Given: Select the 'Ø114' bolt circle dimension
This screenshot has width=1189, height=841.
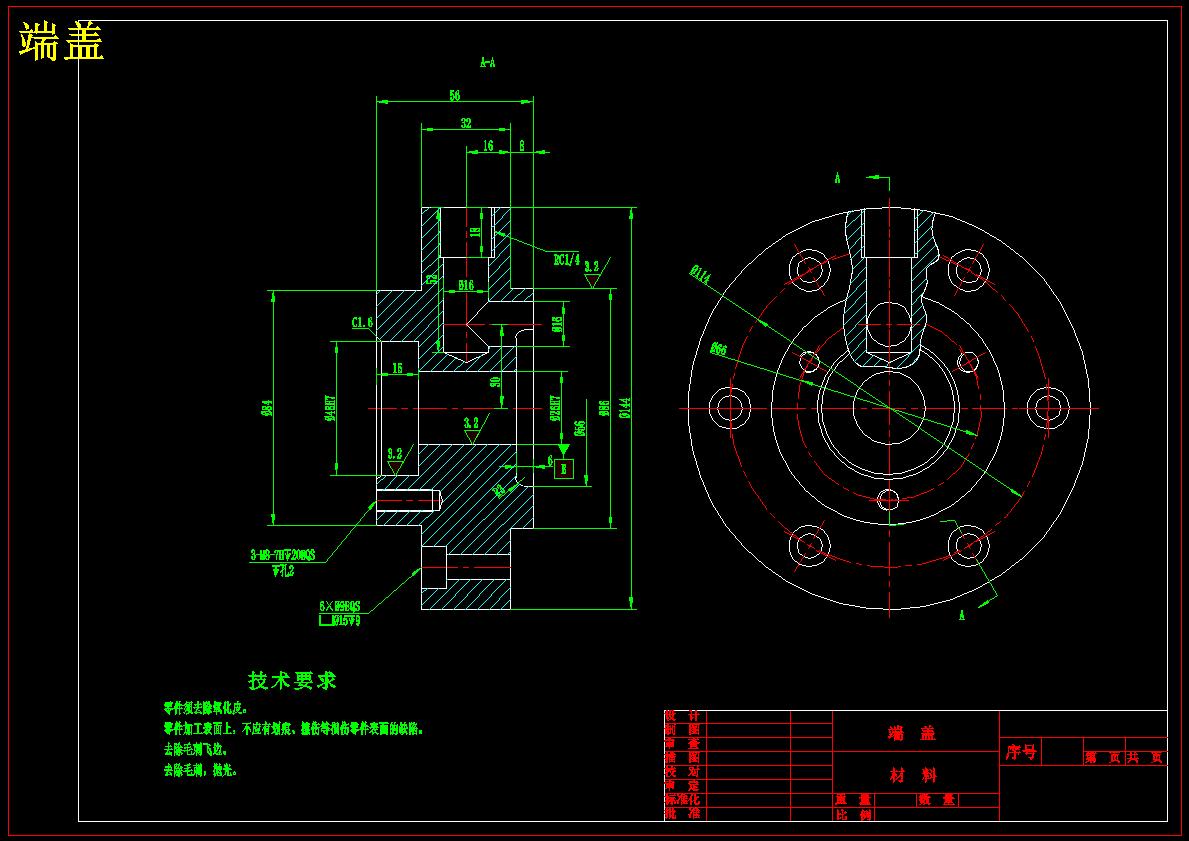Looking at the screenshot, I should pos(700,275).
